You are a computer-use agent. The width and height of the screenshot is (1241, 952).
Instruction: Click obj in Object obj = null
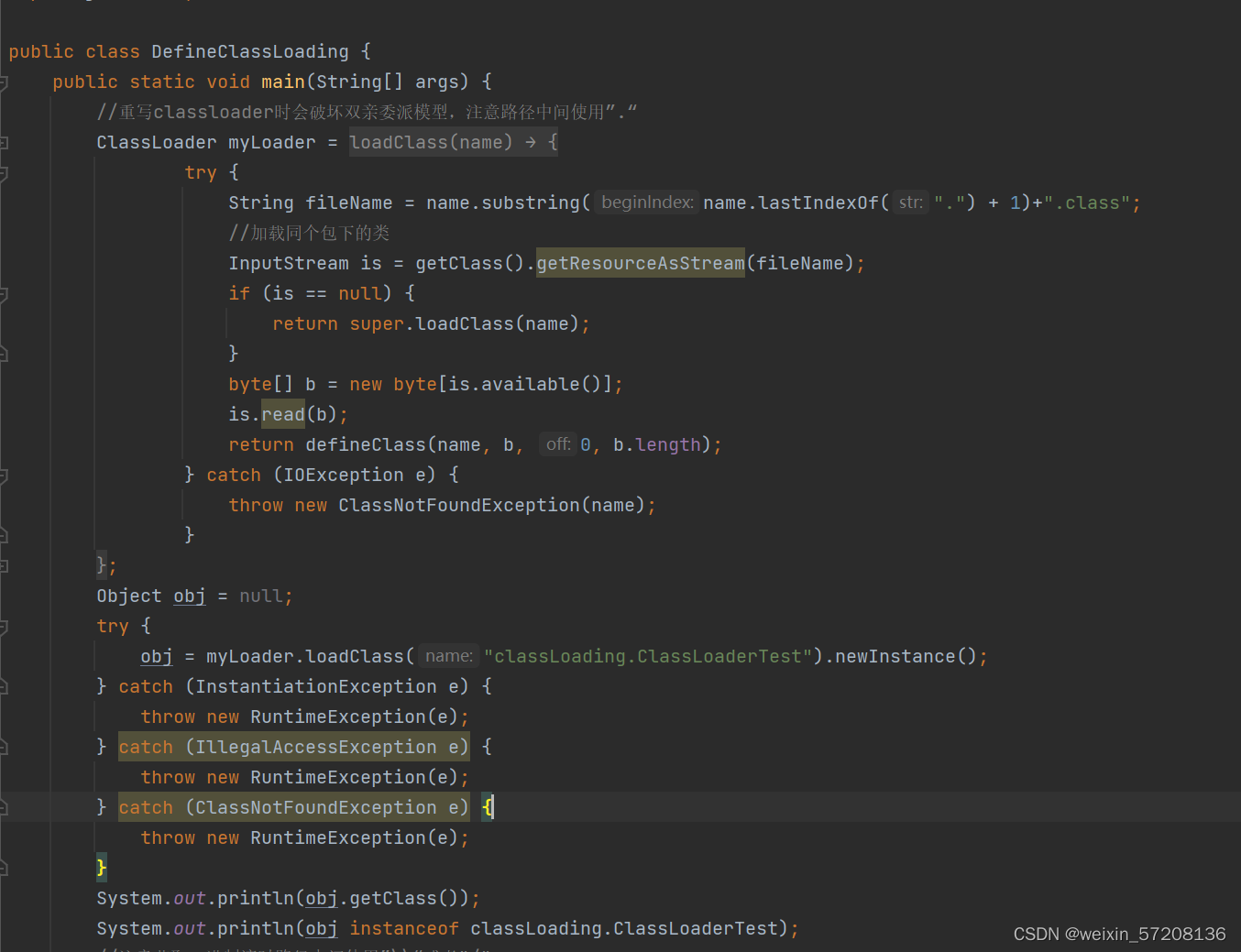click(190, 596)
